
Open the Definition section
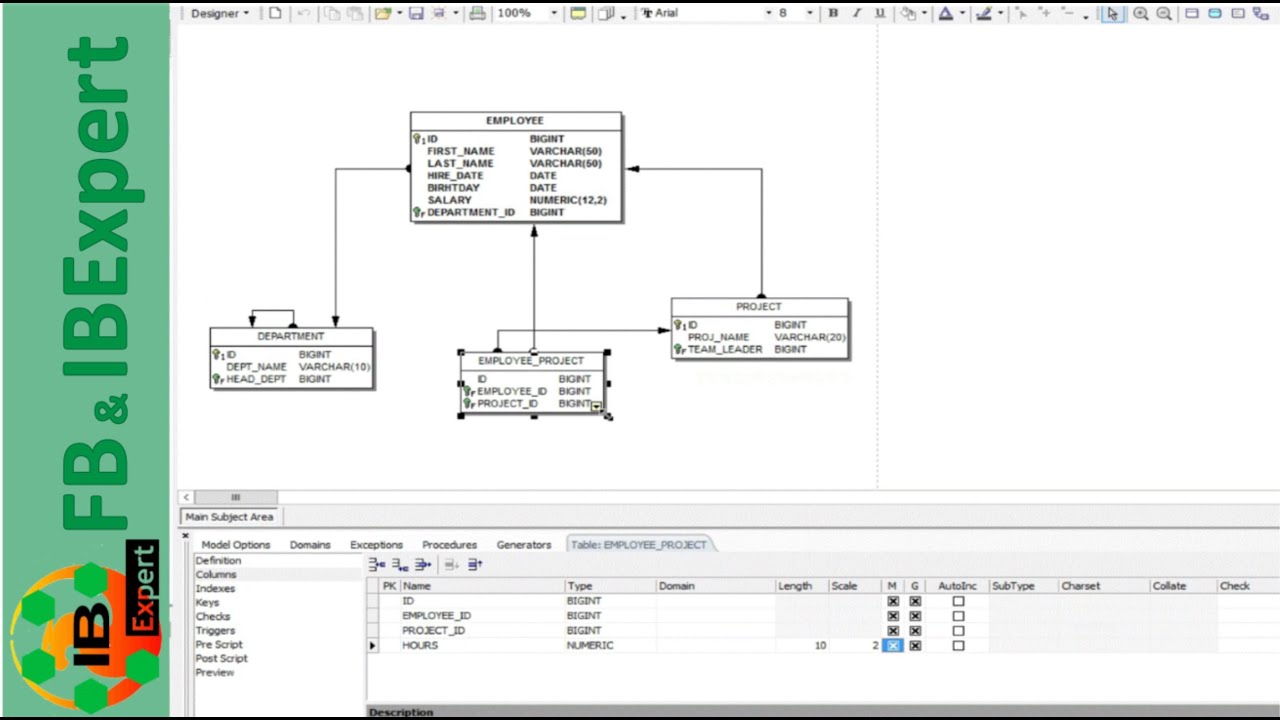218,561
